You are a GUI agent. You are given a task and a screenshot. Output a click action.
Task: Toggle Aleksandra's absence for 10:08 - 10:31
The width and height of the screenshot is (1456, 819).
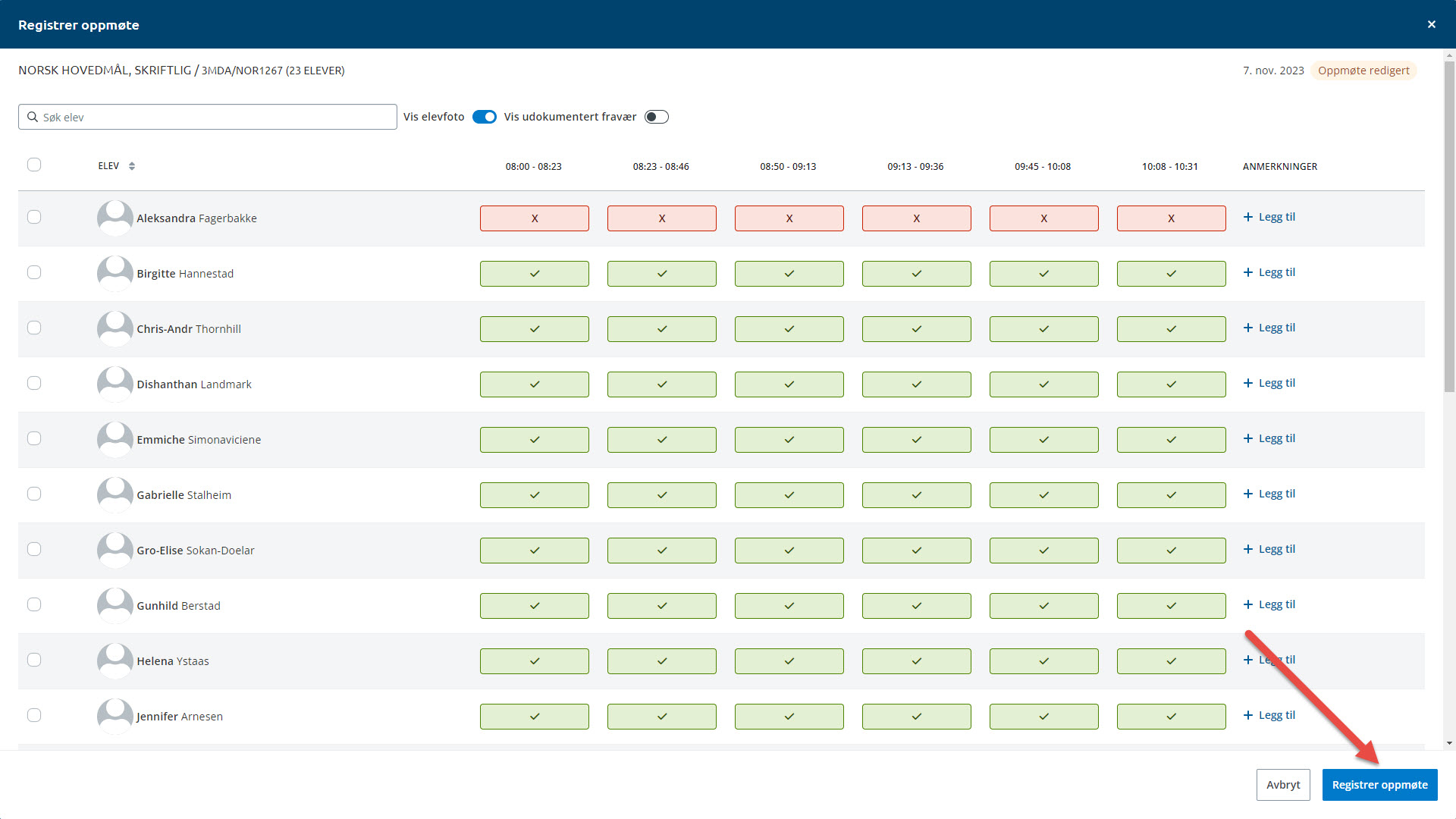coord(1172,218)
